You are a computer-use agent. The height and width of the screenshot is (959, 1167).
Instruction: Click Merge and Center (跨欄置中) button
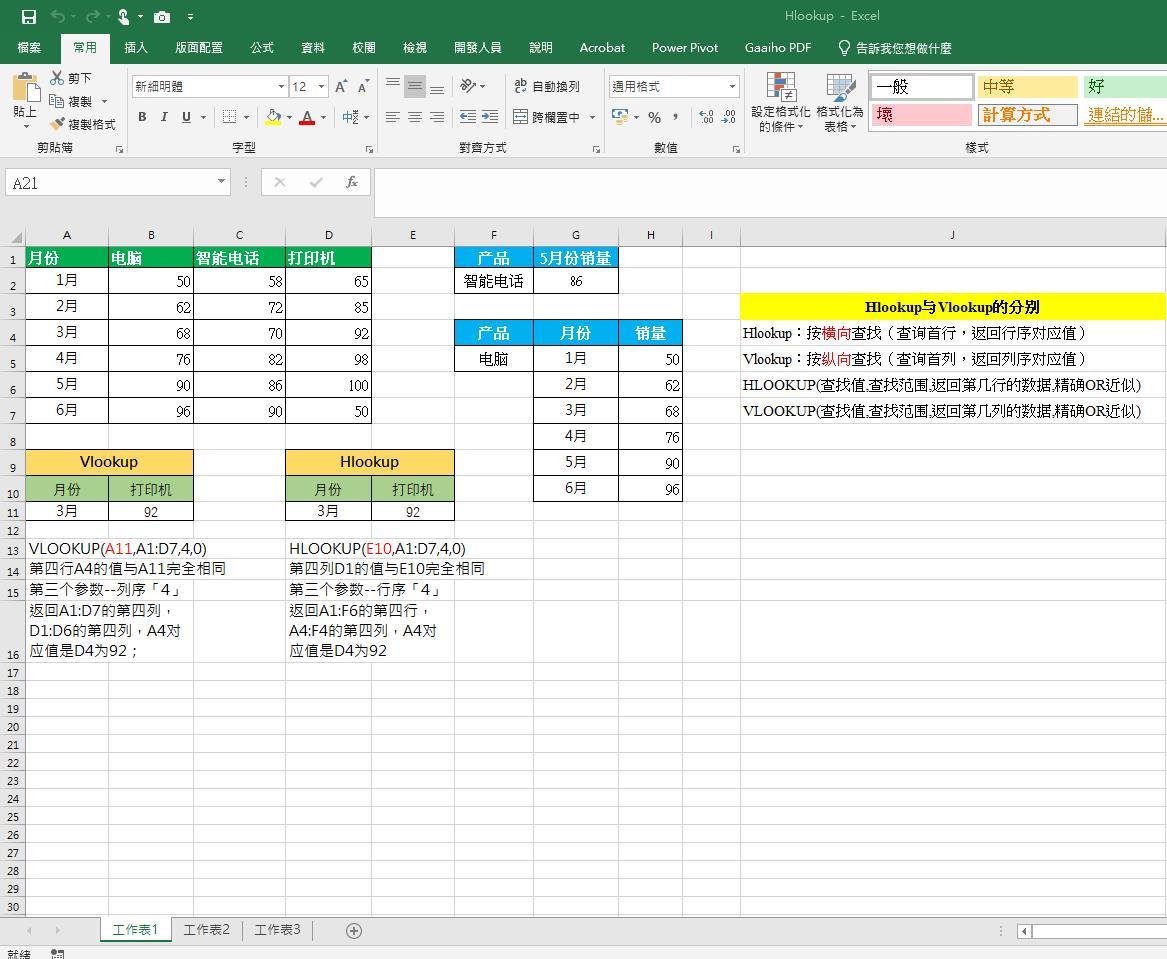pyautogui.click(x=547, y=117)
